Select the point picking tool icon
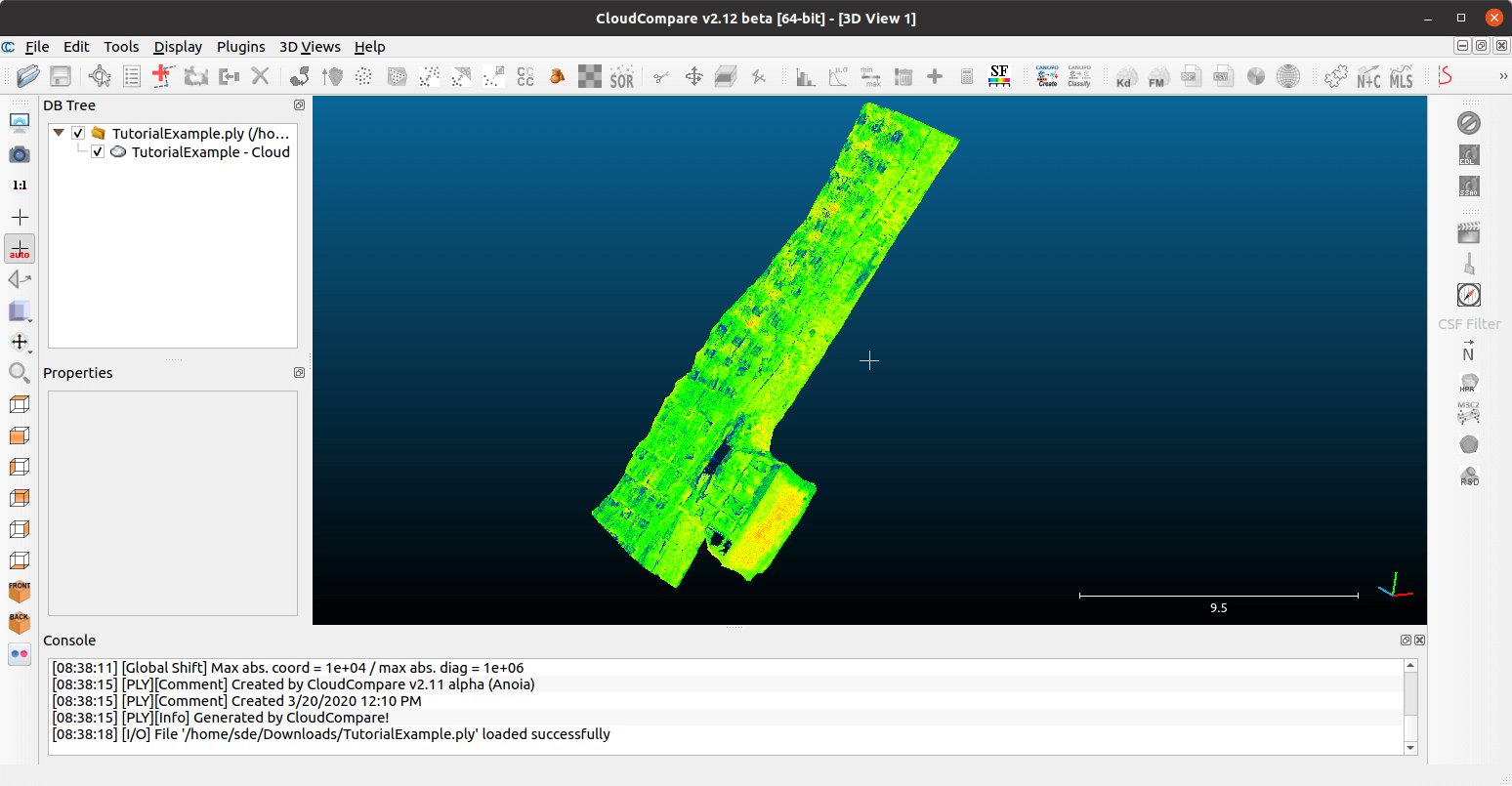Image resolution: width=1512 pixels, height=786 pixels. click(x=100, y=76)
